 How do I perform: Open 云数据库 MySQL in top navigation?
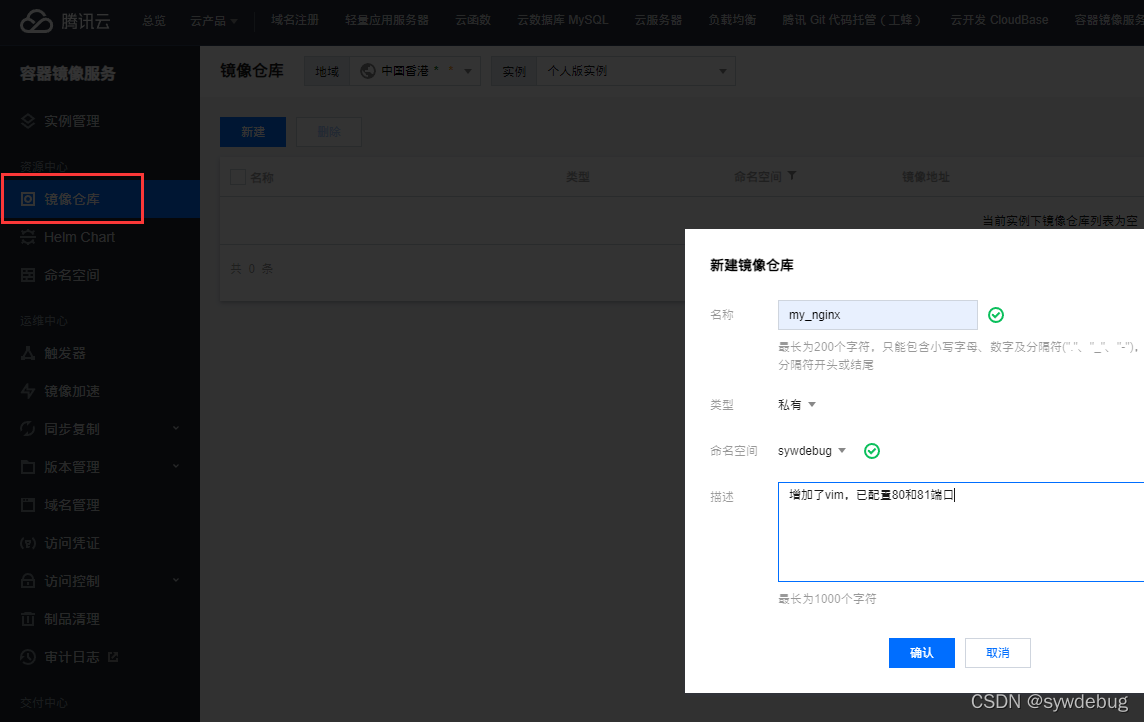563,20
